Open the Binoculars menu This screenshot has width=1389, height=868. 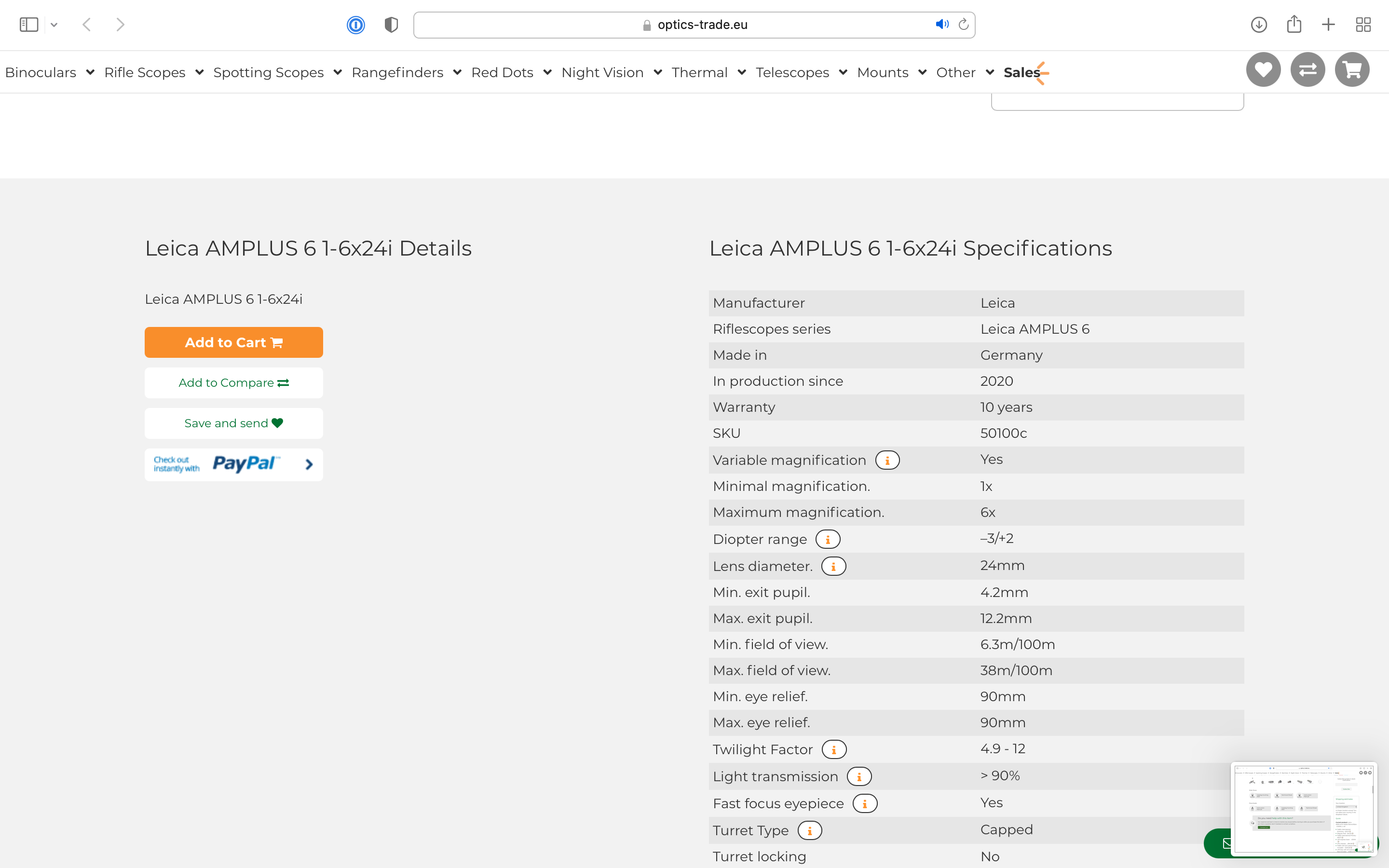41,72
